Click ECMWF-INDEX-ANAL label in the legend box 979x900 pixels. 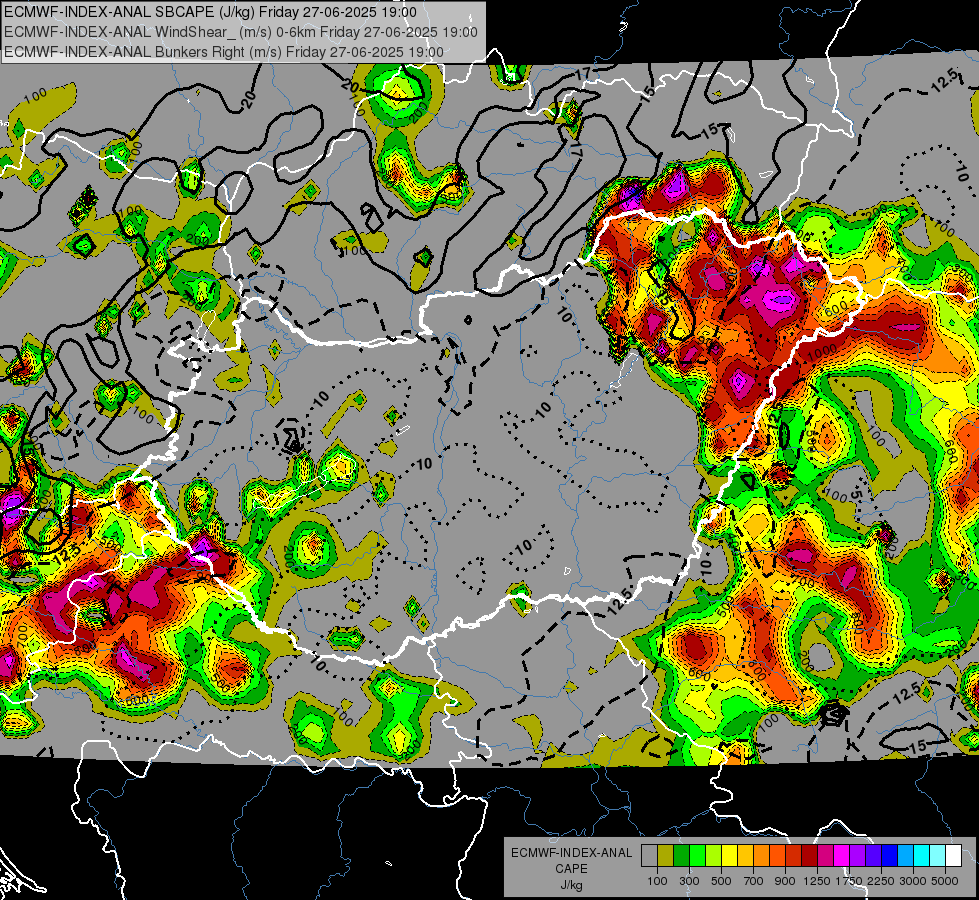(571, 853)
